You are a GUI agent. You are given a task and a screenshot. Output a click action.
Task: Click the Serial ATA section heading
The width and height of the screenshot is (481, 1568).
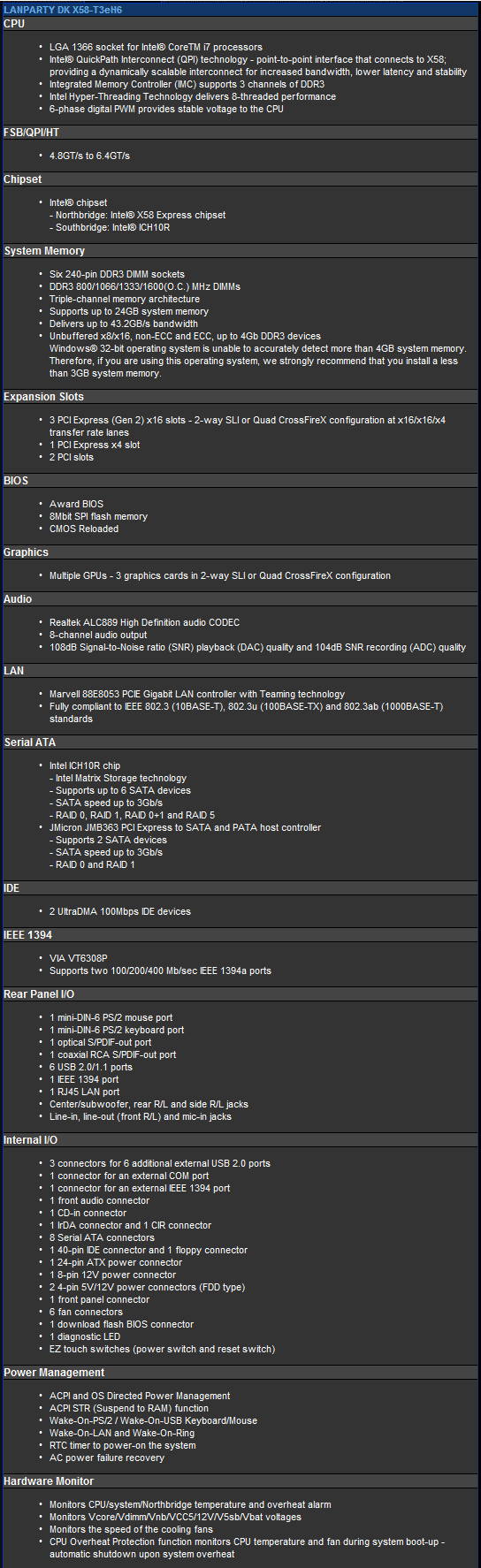click(30, 742)
